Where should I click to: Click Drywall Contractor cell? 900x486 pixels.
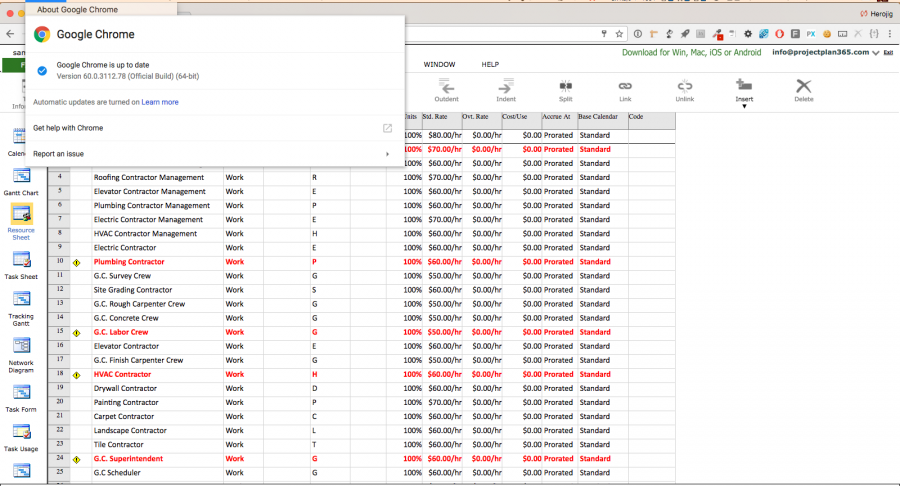pos(158,388)
